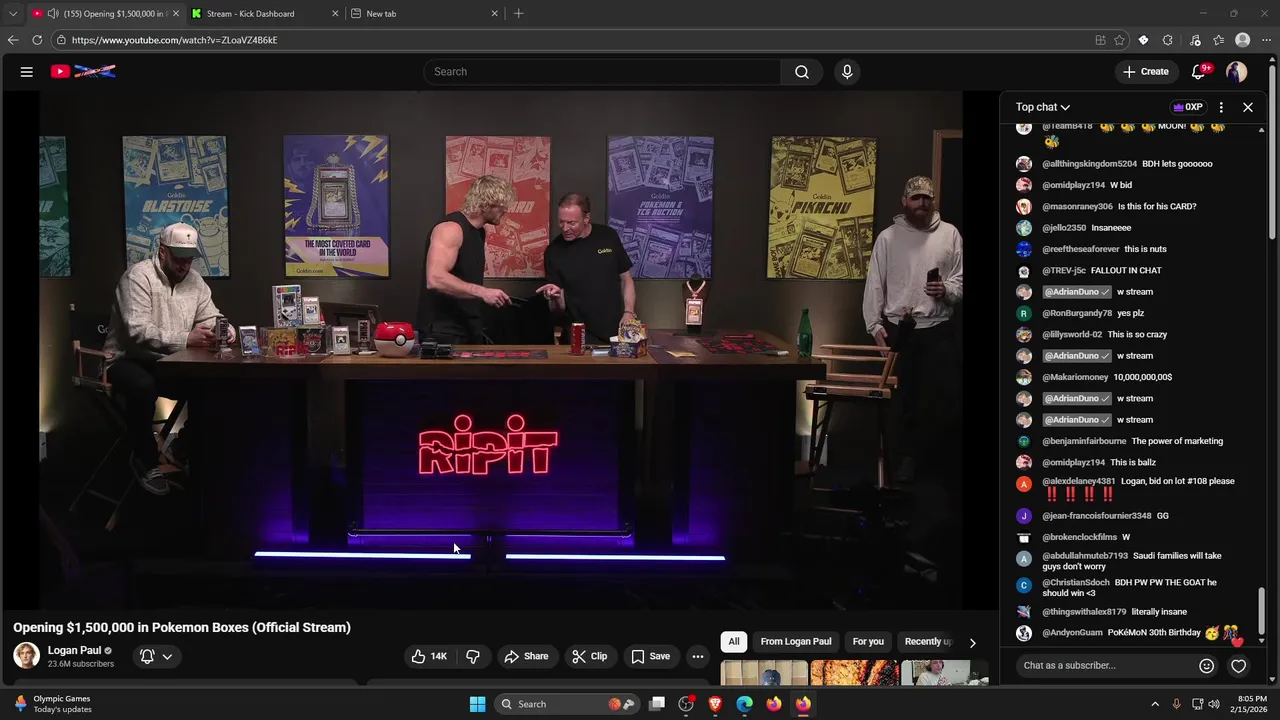Show hidden system tray icons chevron

[1155, 704]
